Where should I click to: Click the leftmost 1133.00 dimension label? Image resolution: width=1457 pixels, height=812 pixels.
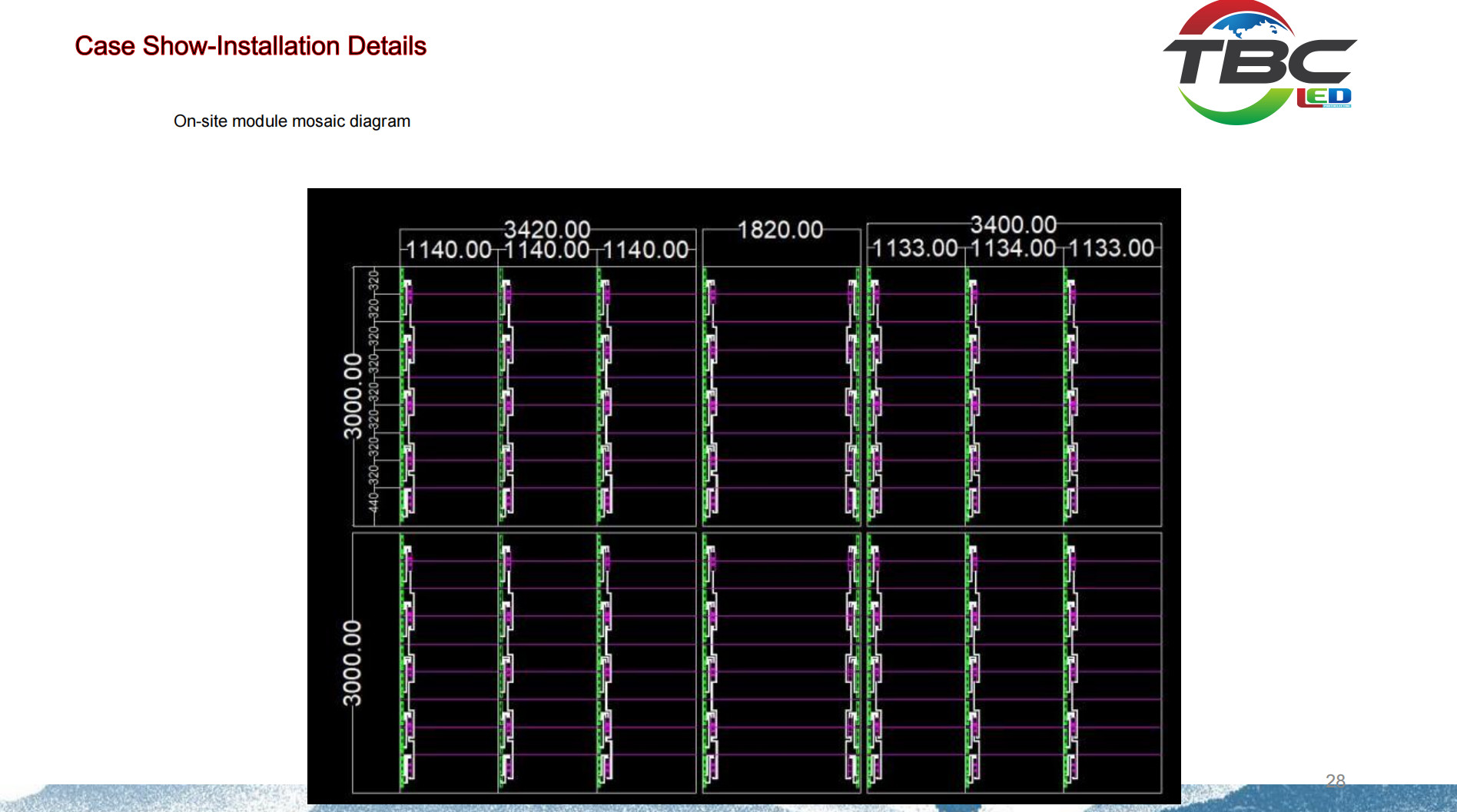coord(915,248)
